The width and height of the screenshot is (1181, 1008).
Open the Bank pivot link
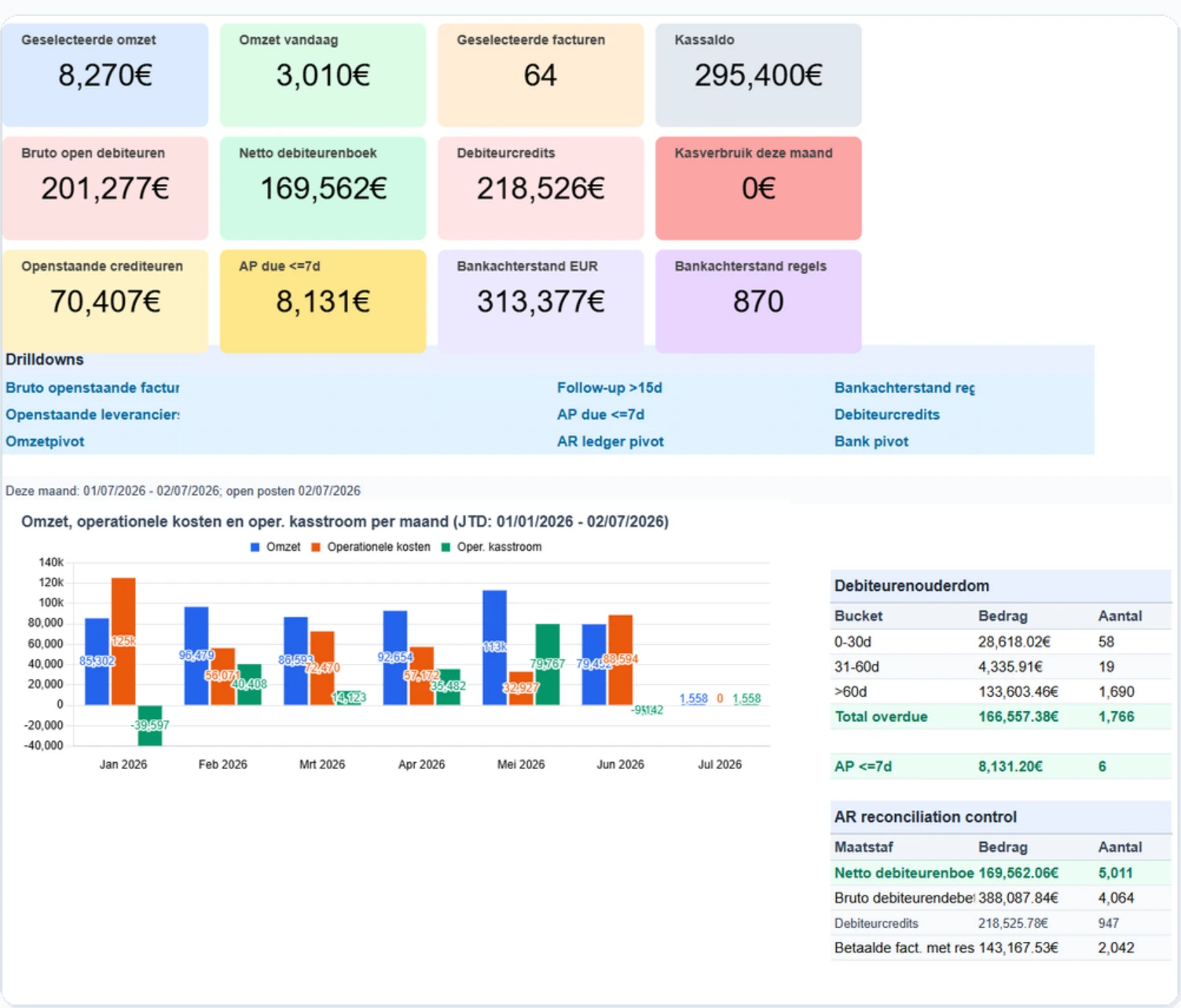[x=871, y=442]
